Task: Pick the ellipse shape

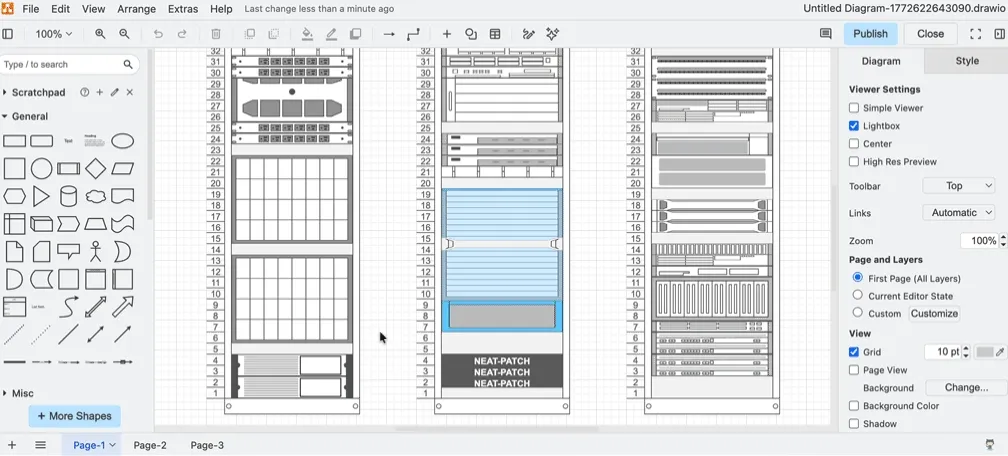Action: [123, 141]
